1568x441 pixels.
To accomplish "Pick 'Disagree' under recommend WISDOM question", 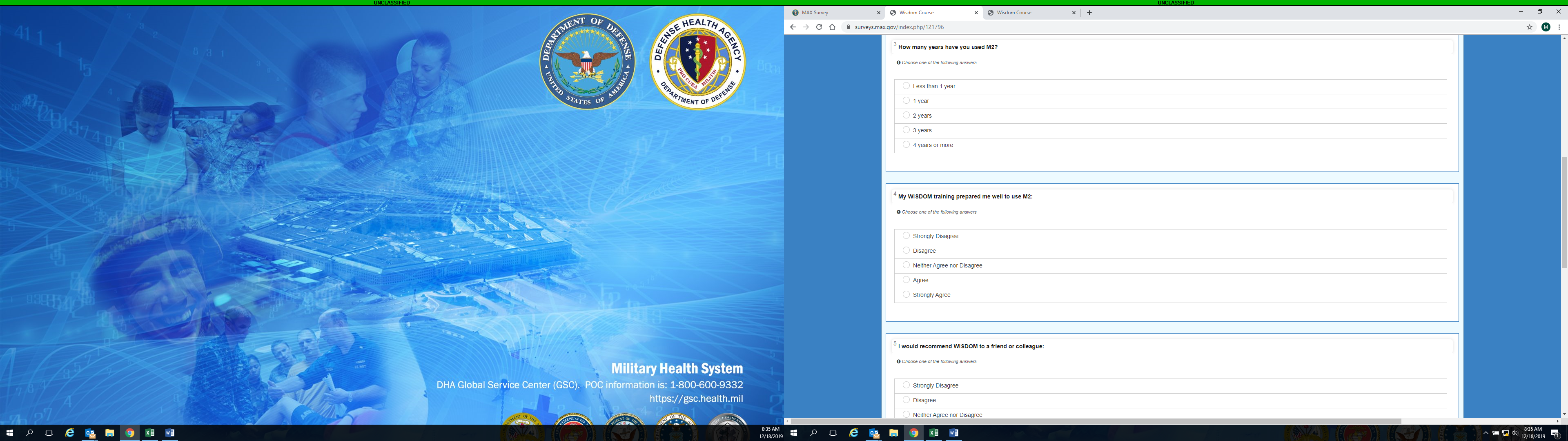I will click(x=906, y=400).
